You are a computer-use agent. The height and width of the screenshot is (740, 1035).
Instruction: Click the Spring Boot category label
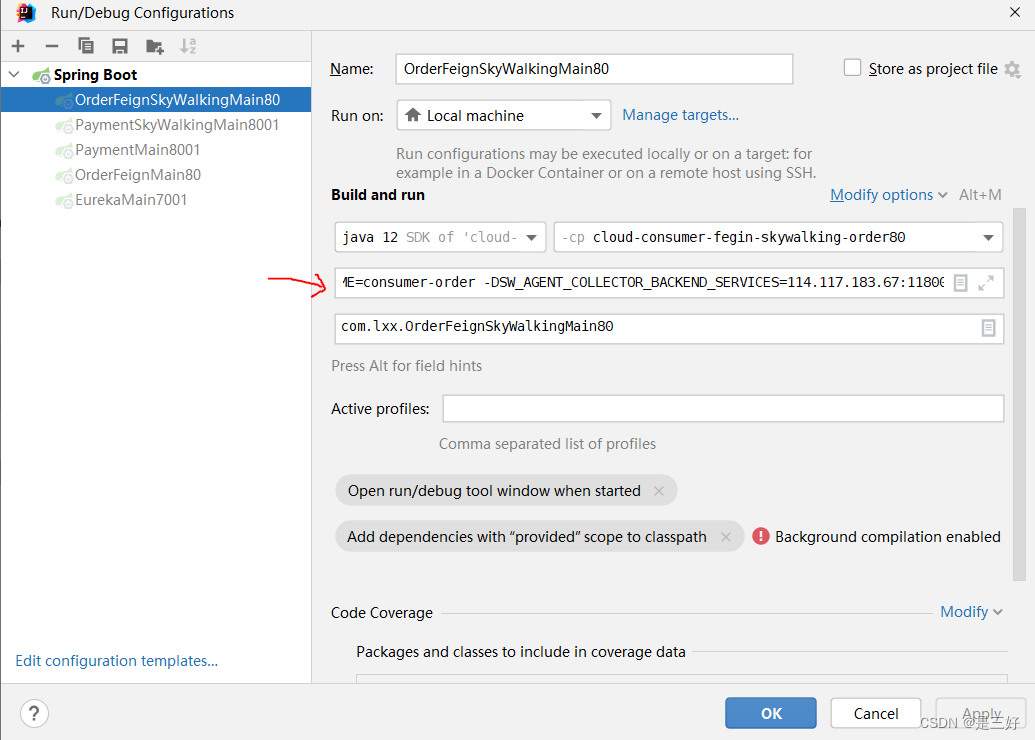point(95,75)
